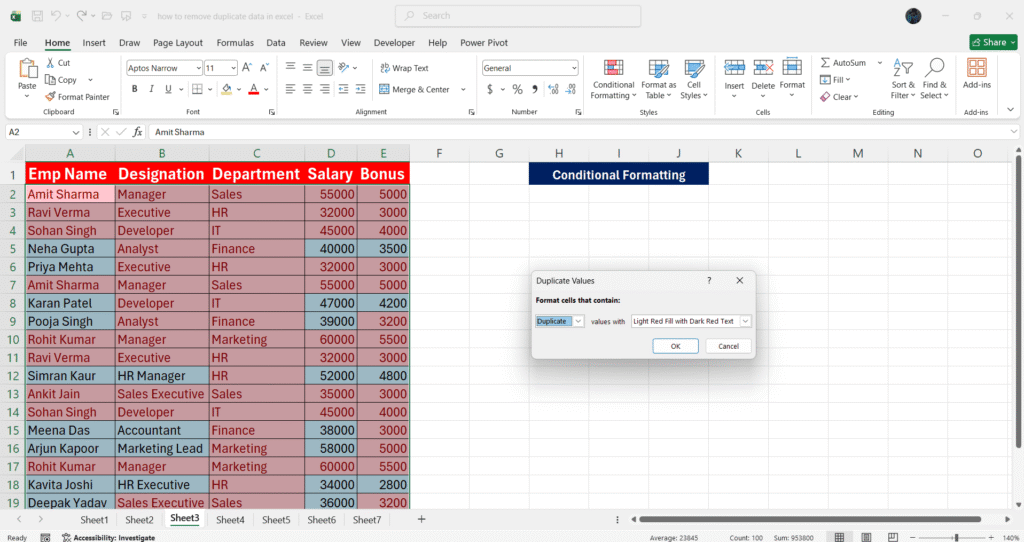Click the Share button

[993, 42]
